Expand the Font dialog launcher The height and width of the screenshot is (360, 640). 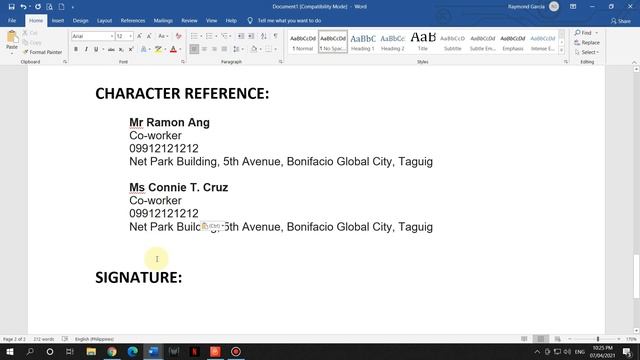(x=182, y=62)
